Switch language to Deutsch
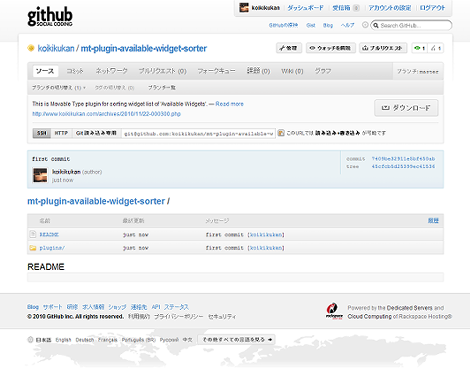 tap(85, 340)
